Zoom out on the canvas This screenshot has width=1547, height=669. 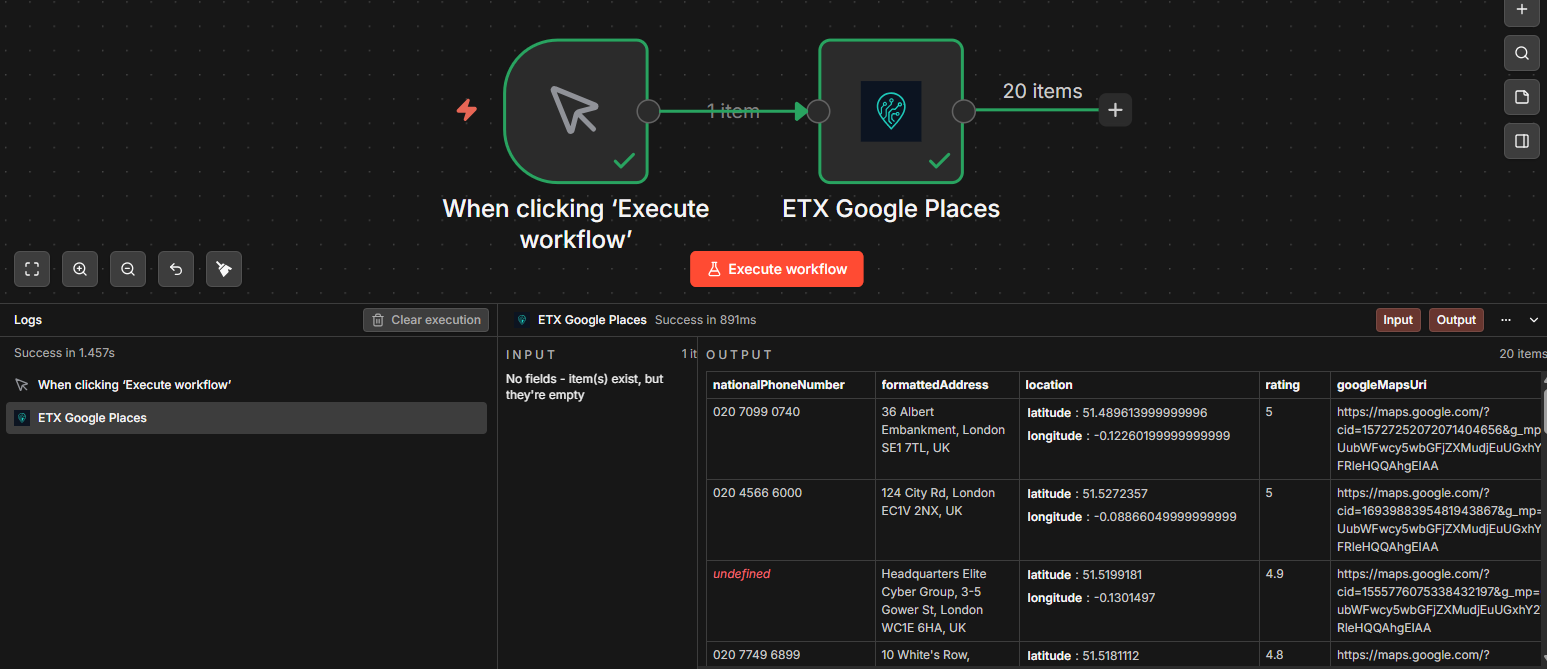tap(128, 269)
